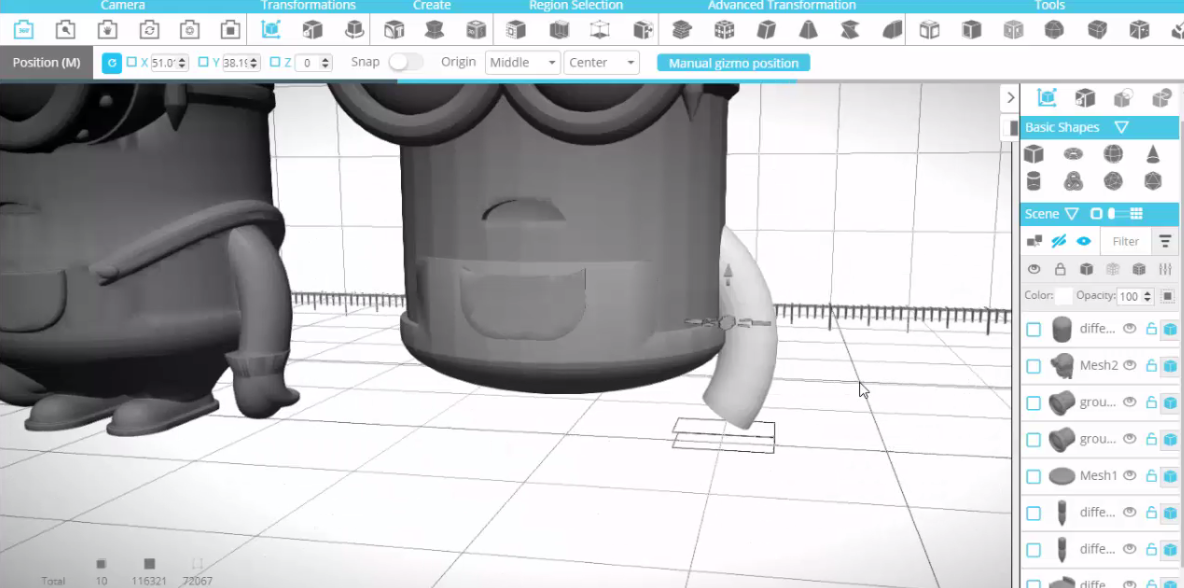Collapse the Basic Shapes section
The image size is (1184, 588).
coord(1122,128)
